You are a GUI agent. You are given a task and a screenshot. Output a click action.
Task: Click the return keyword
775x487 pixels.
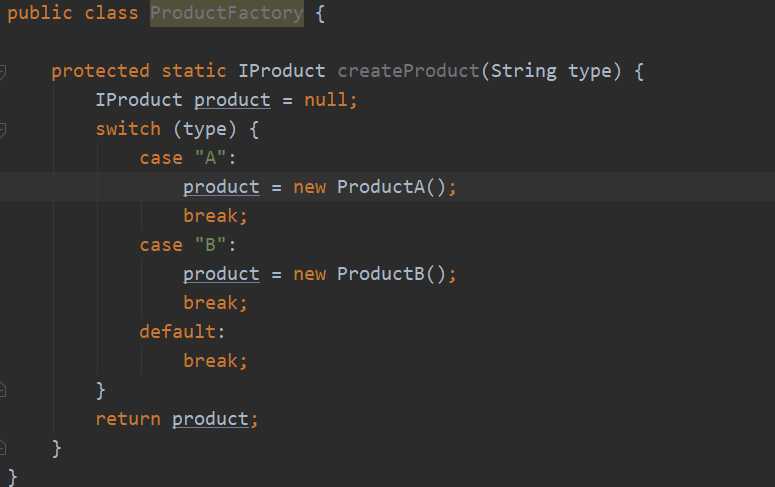coord(128,419)
